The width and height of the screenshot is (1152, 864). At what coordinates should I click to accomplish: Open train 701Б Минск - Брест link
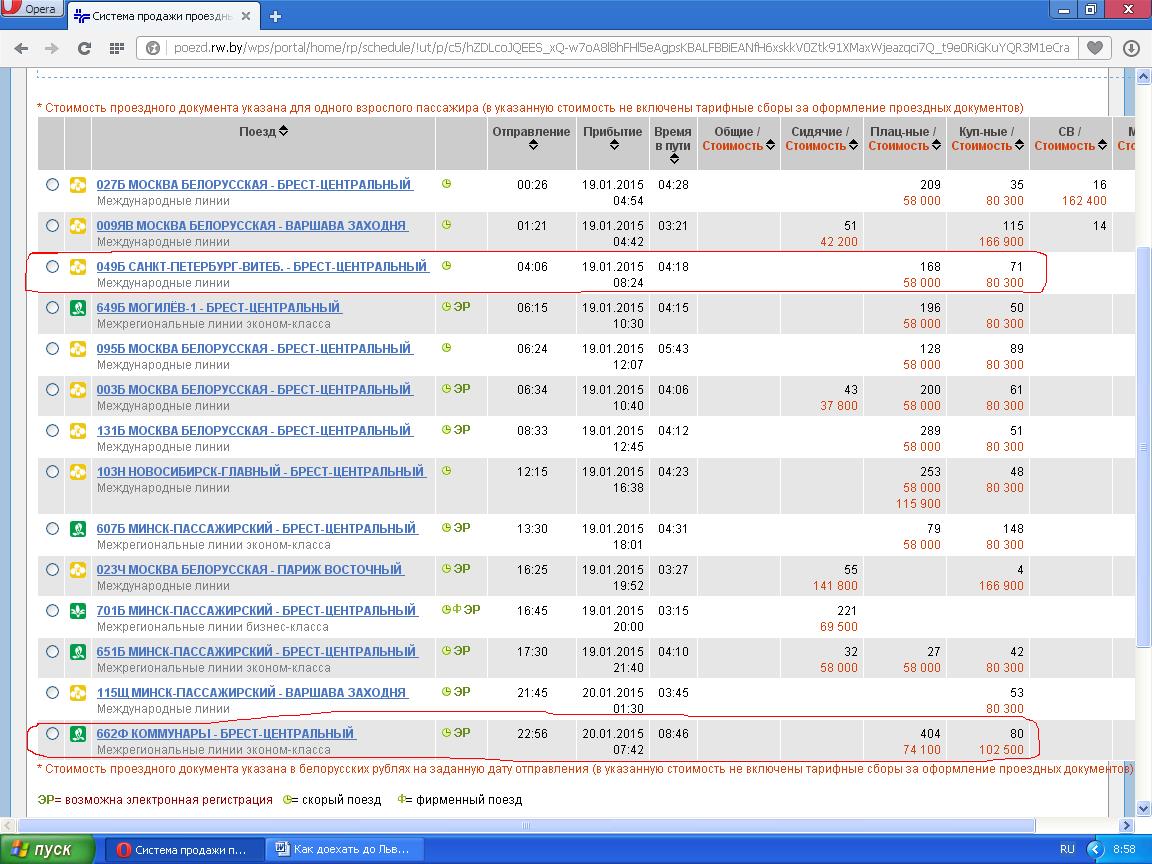257,611
